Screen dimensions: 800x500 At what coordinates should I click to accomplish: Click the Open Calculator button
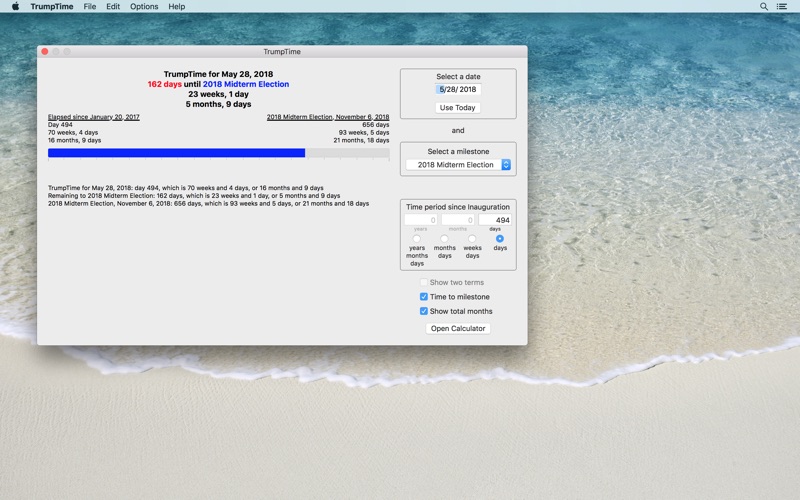458,329
